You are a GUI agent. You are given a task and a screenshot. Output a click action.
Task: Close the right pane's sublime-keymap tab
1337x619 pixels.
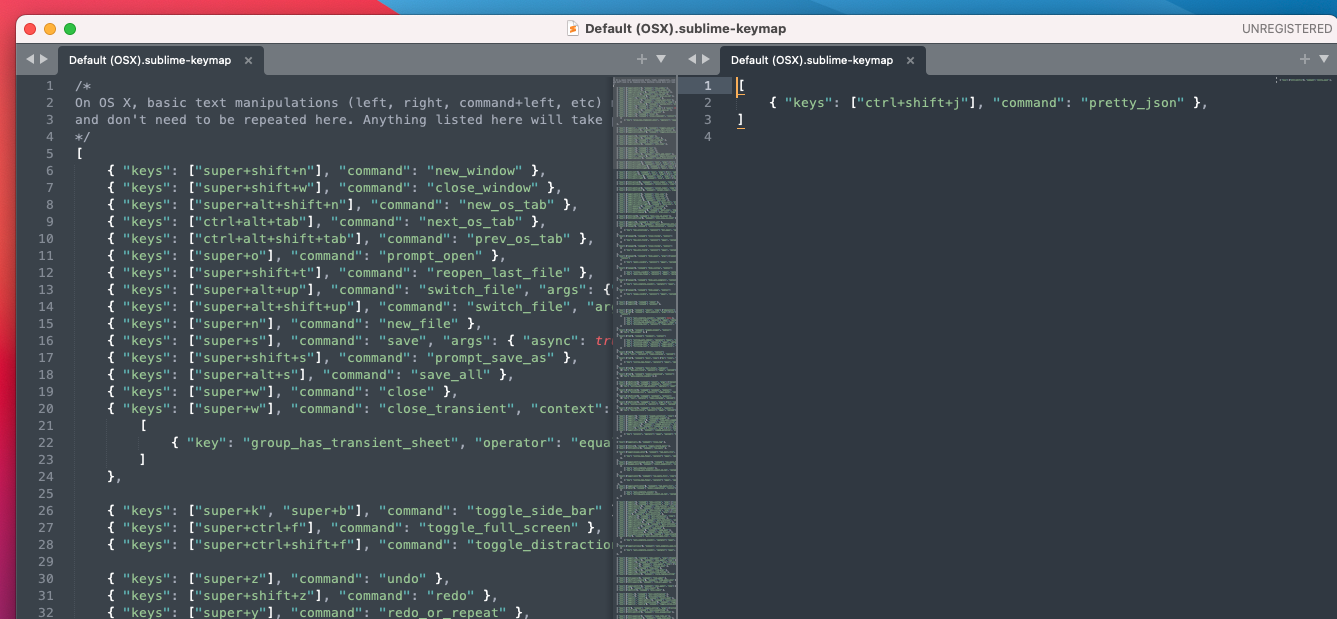910,59
